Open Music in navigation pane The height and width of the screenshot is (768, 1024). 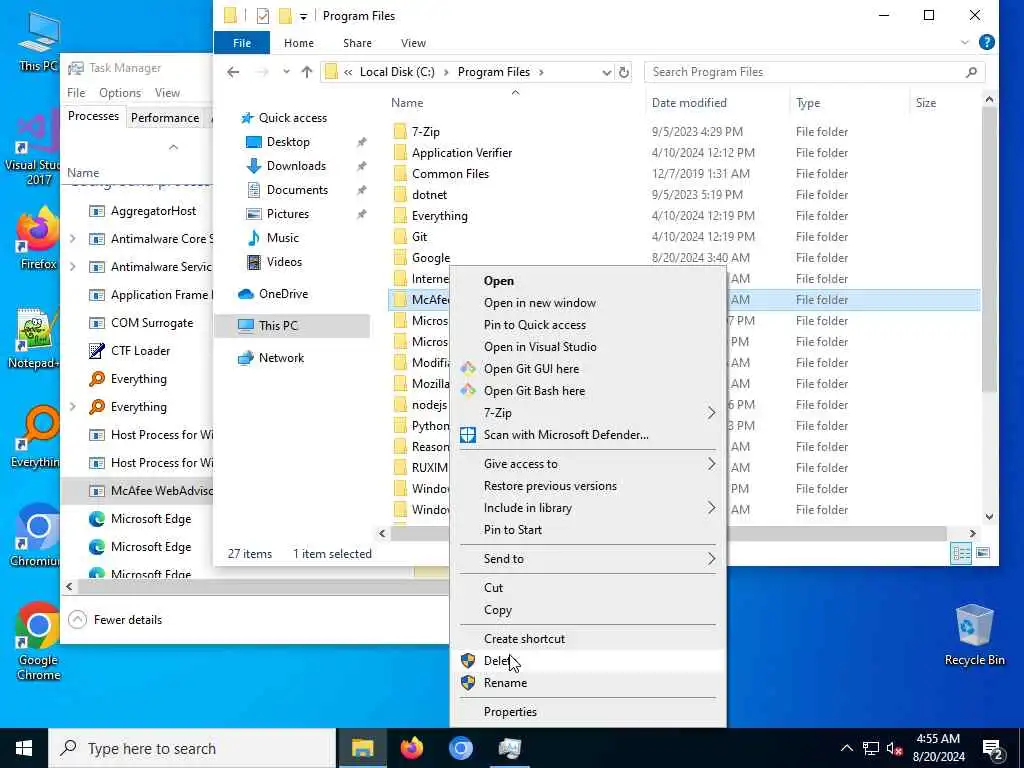(282, 238)
